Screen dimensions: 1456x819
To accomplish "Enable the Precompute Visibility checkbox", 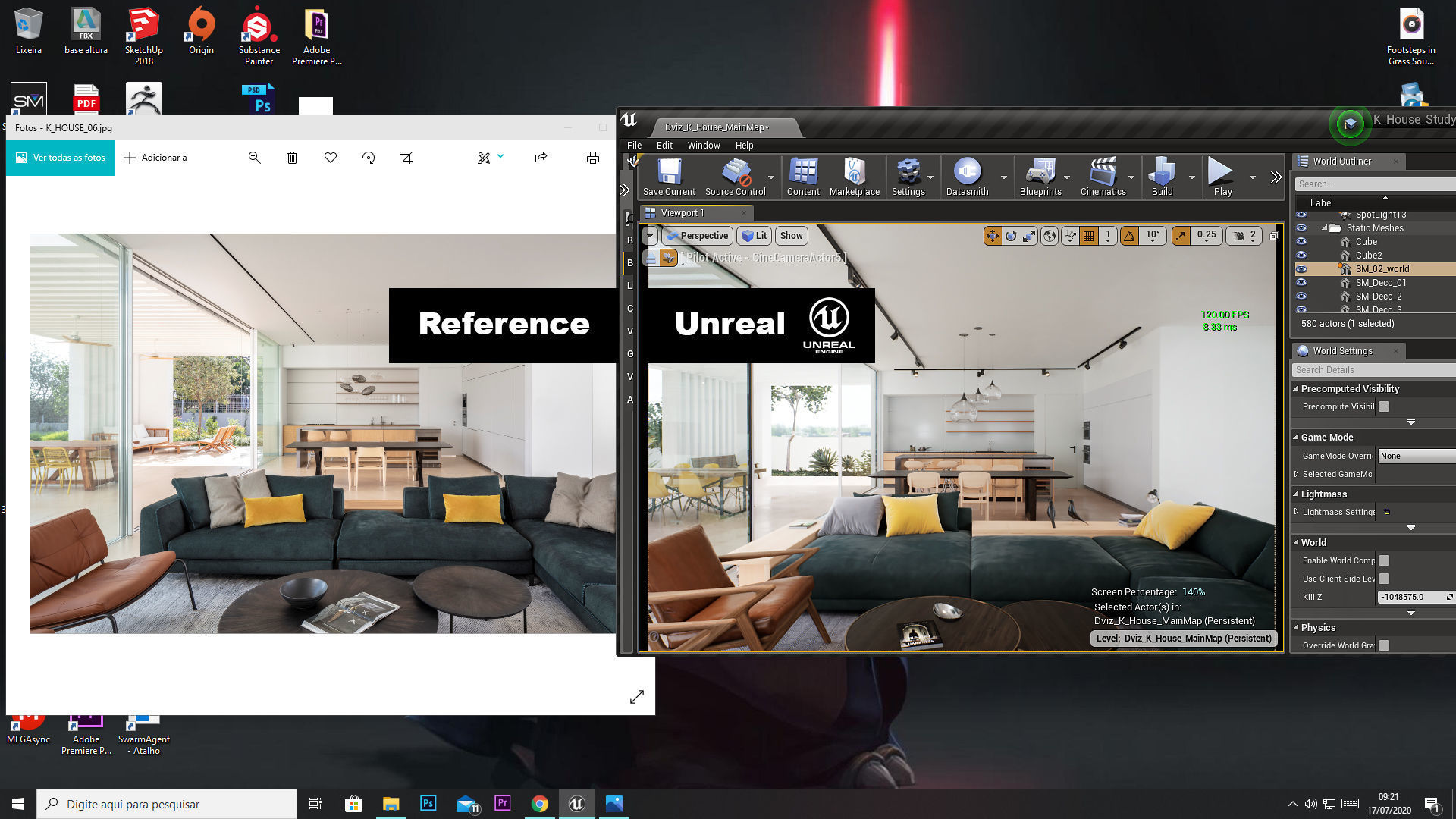I will pos(1384,406).
